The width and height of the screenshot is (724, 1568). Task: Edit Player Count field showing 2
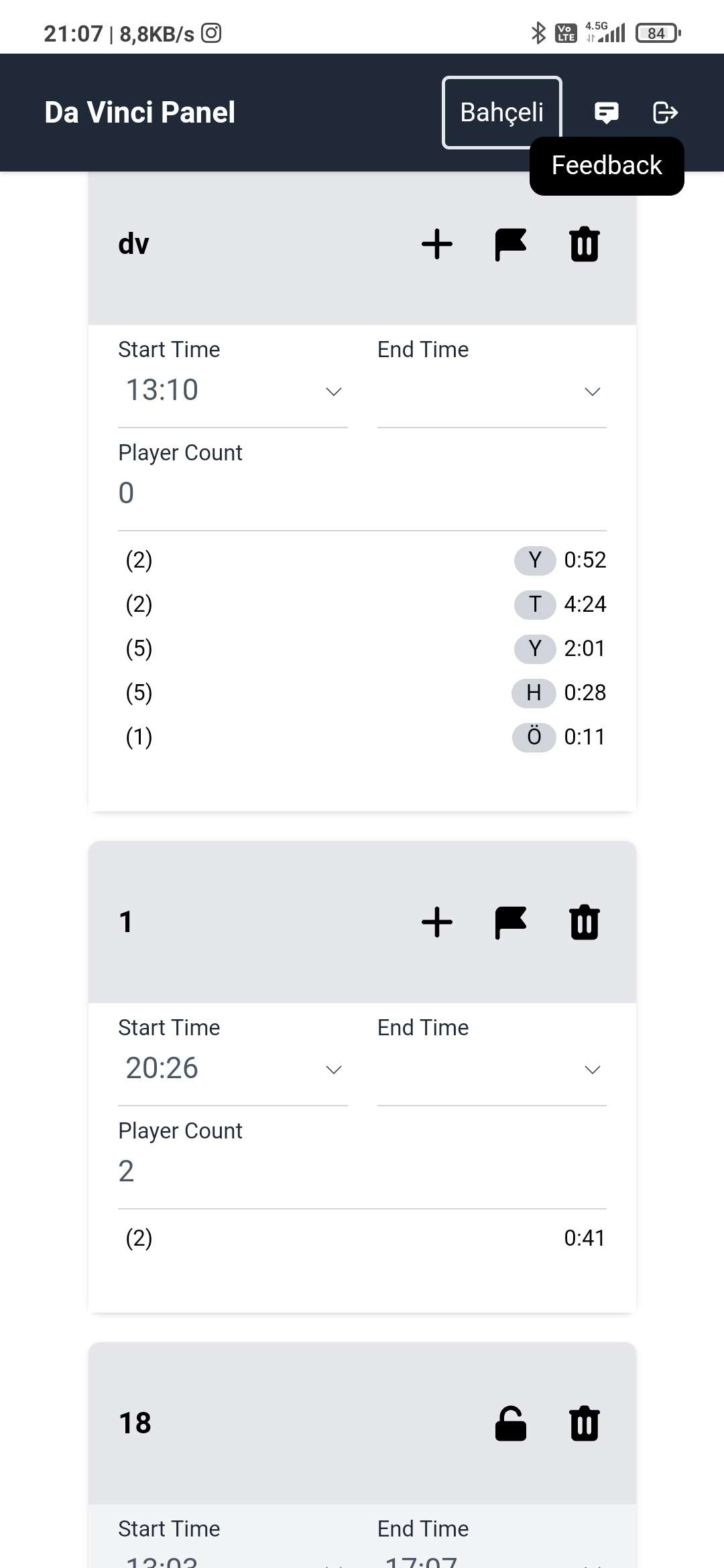point(362,1172)
